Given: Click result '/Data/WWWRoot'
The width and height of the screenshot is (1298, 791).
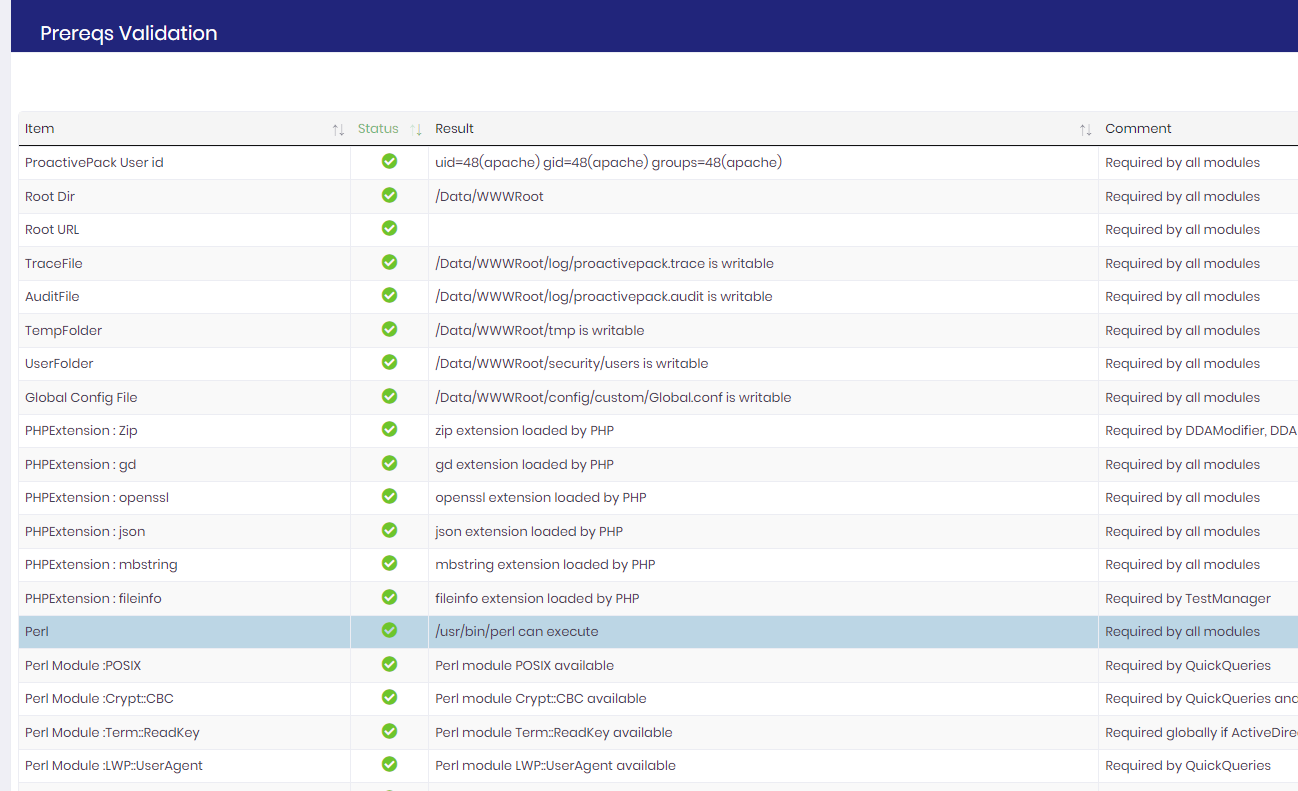Looking at the screenshot, I should pyautogui.click(x=489, y=196).
